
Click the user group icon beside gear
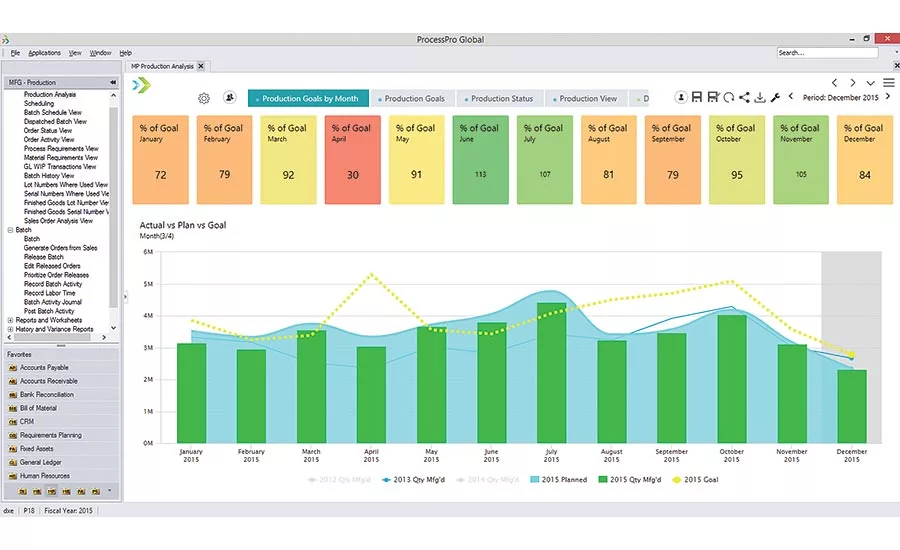point(230,98)
